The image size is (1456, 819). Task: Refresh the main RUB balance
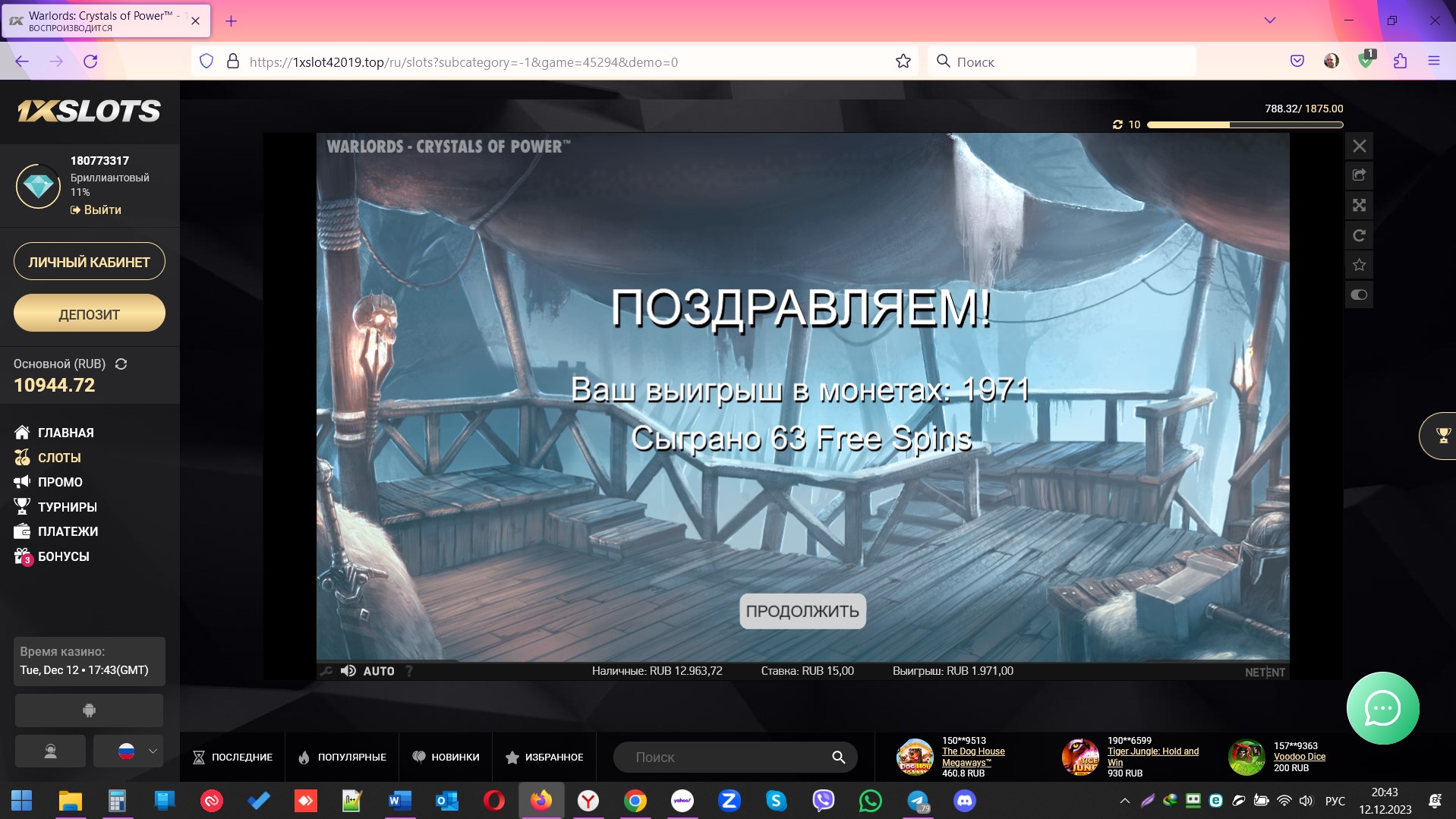point(121,364)
